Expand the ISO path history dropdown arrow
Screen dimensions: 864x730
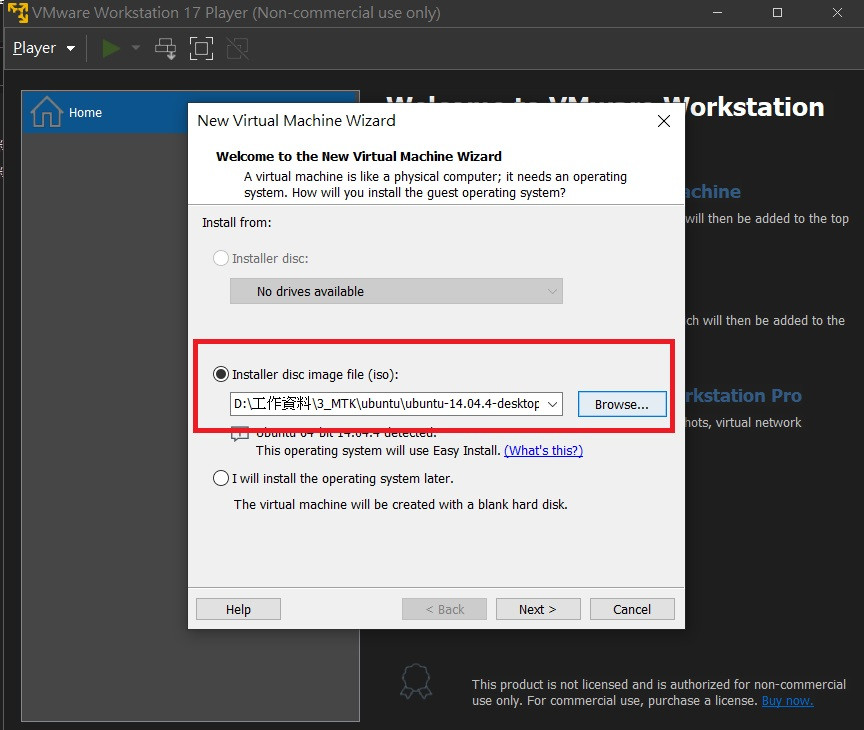[552, 404]
